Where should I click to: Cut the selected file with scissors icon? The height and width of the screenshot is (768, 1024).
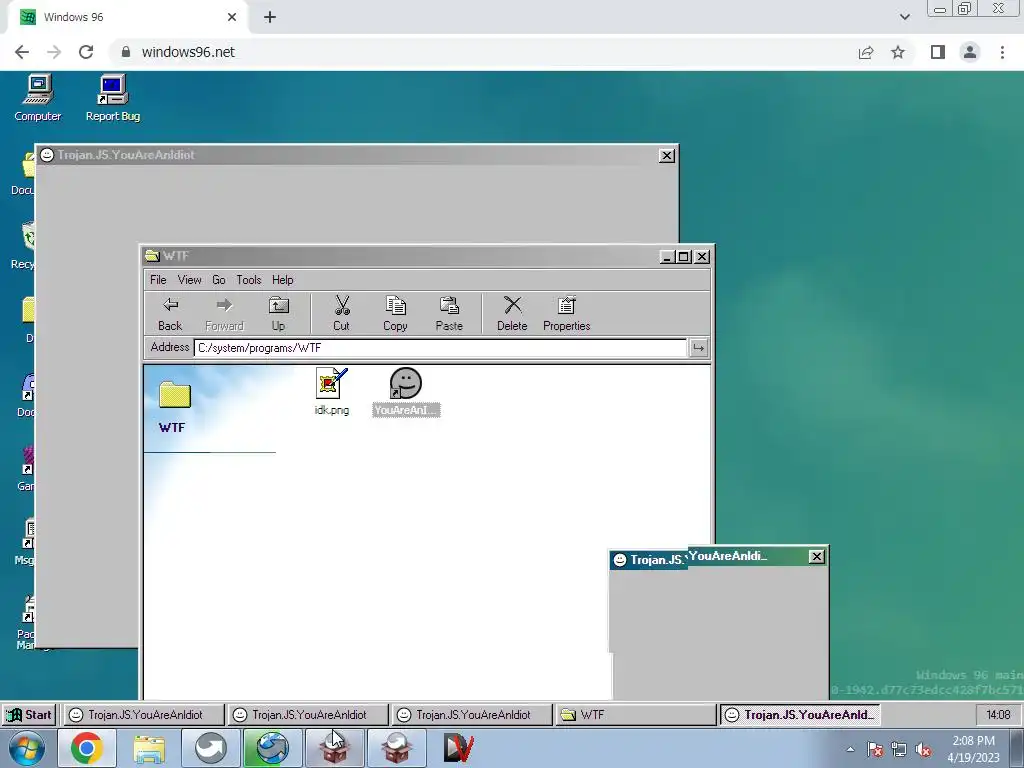342,313
